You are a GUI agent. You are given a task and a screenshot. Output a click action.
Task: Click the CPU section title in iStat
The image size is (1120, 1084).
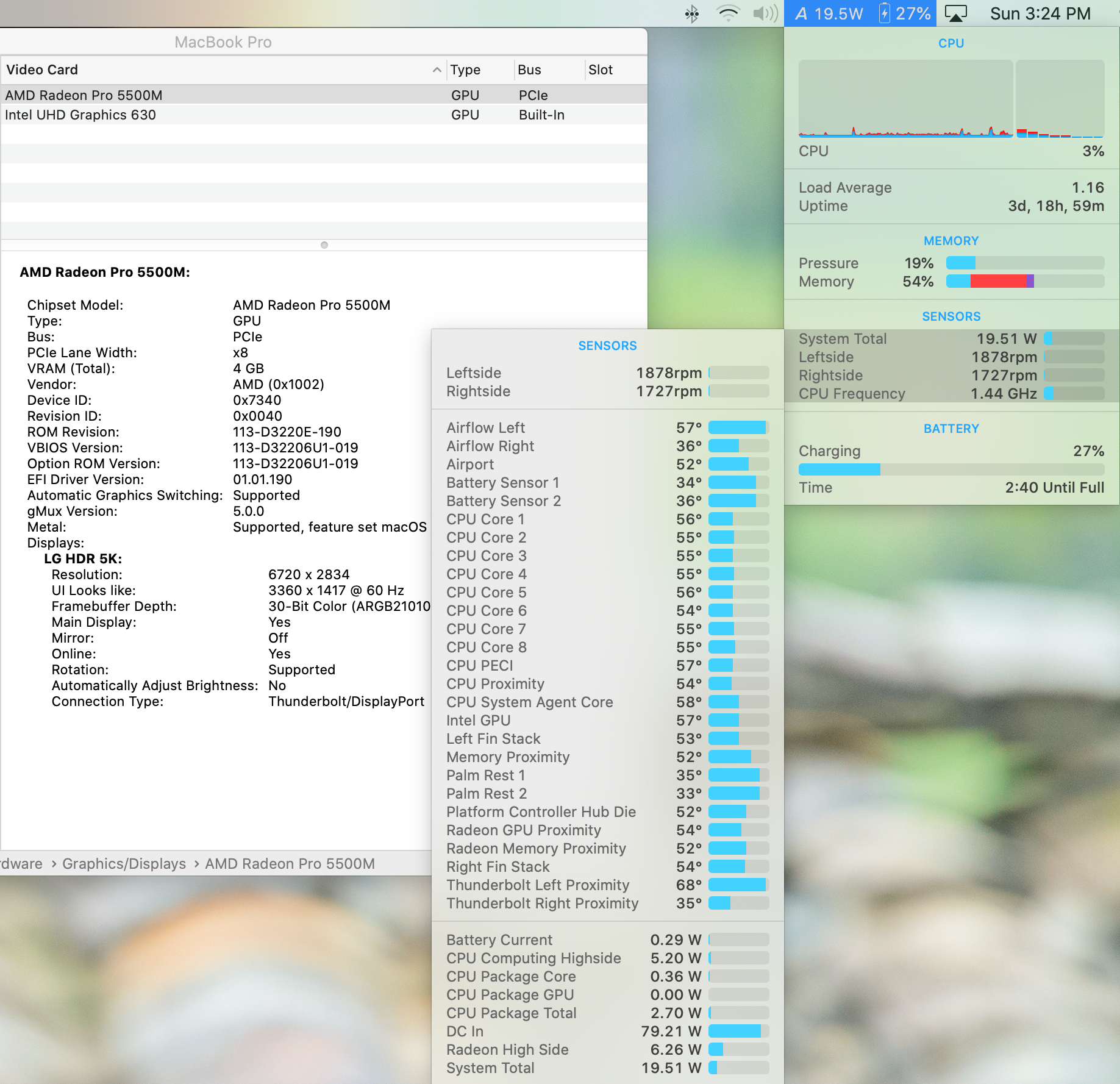click(x=951, y=43)
